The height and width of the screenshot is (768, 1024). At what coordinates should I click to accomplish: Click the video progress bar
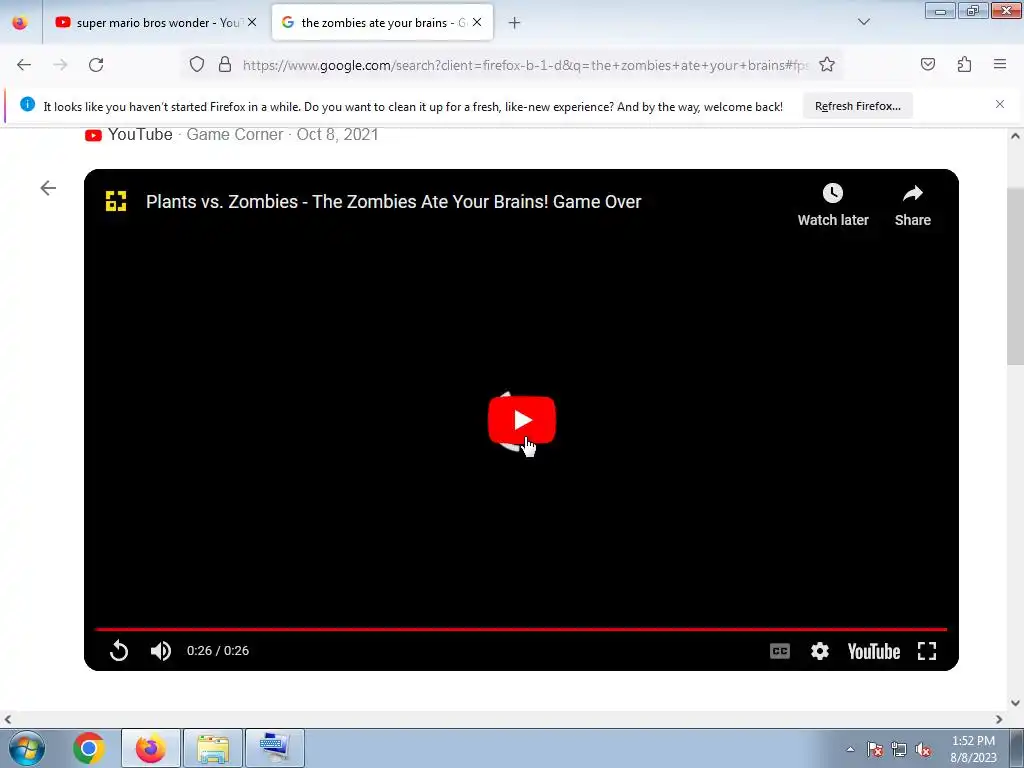[521, 629]
